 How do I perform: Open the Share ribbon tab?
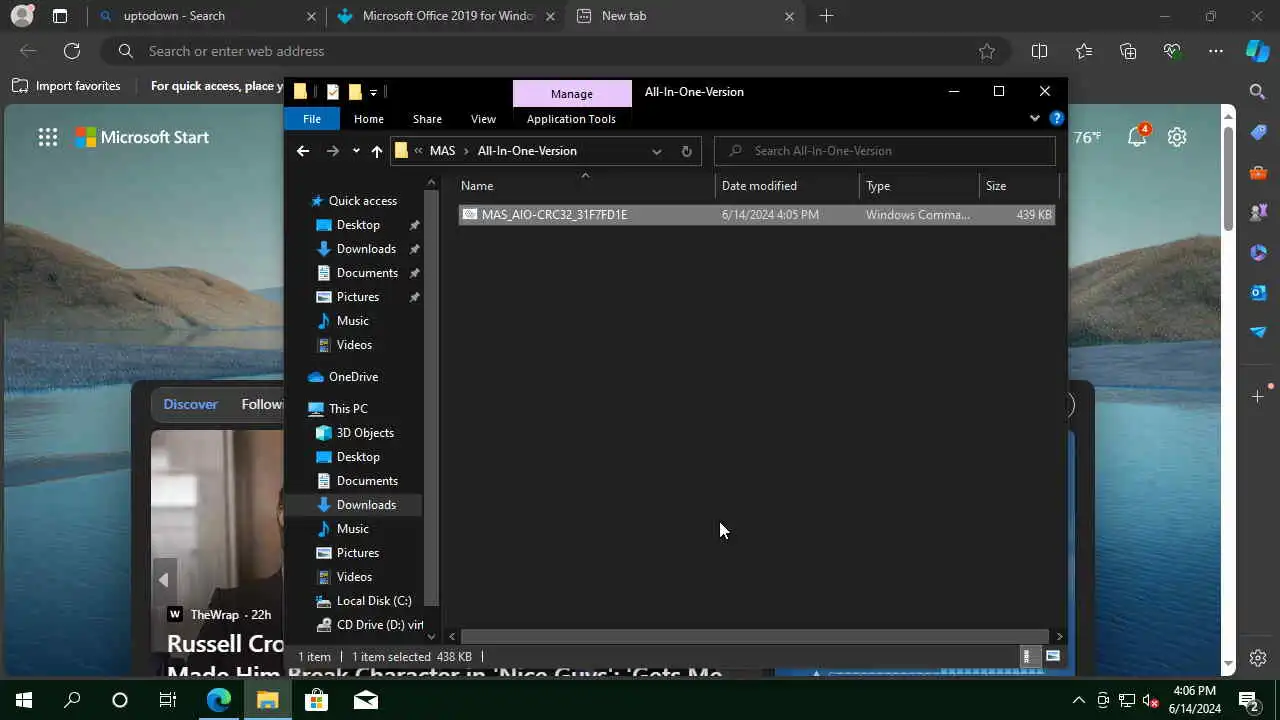(427, 119)
